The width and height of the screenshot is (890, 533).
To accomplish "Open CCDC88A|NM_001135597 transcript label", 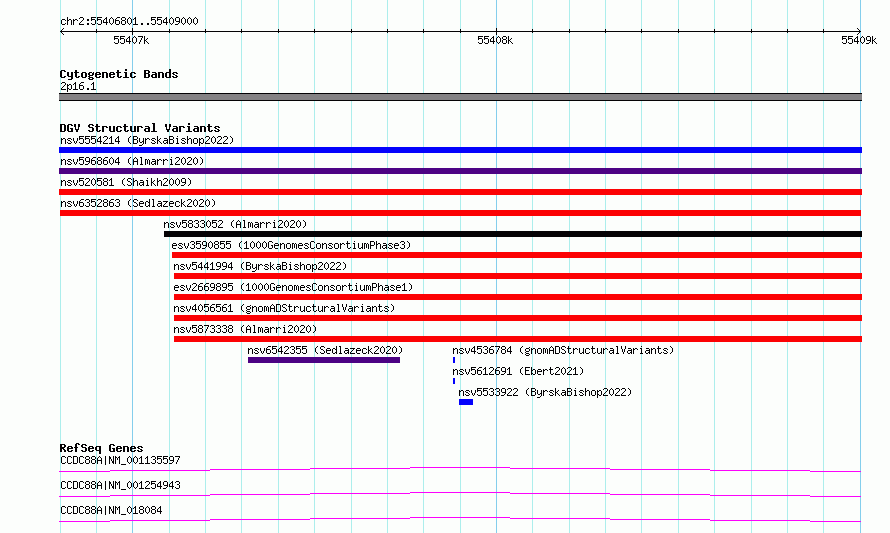I will pos(120,460).
